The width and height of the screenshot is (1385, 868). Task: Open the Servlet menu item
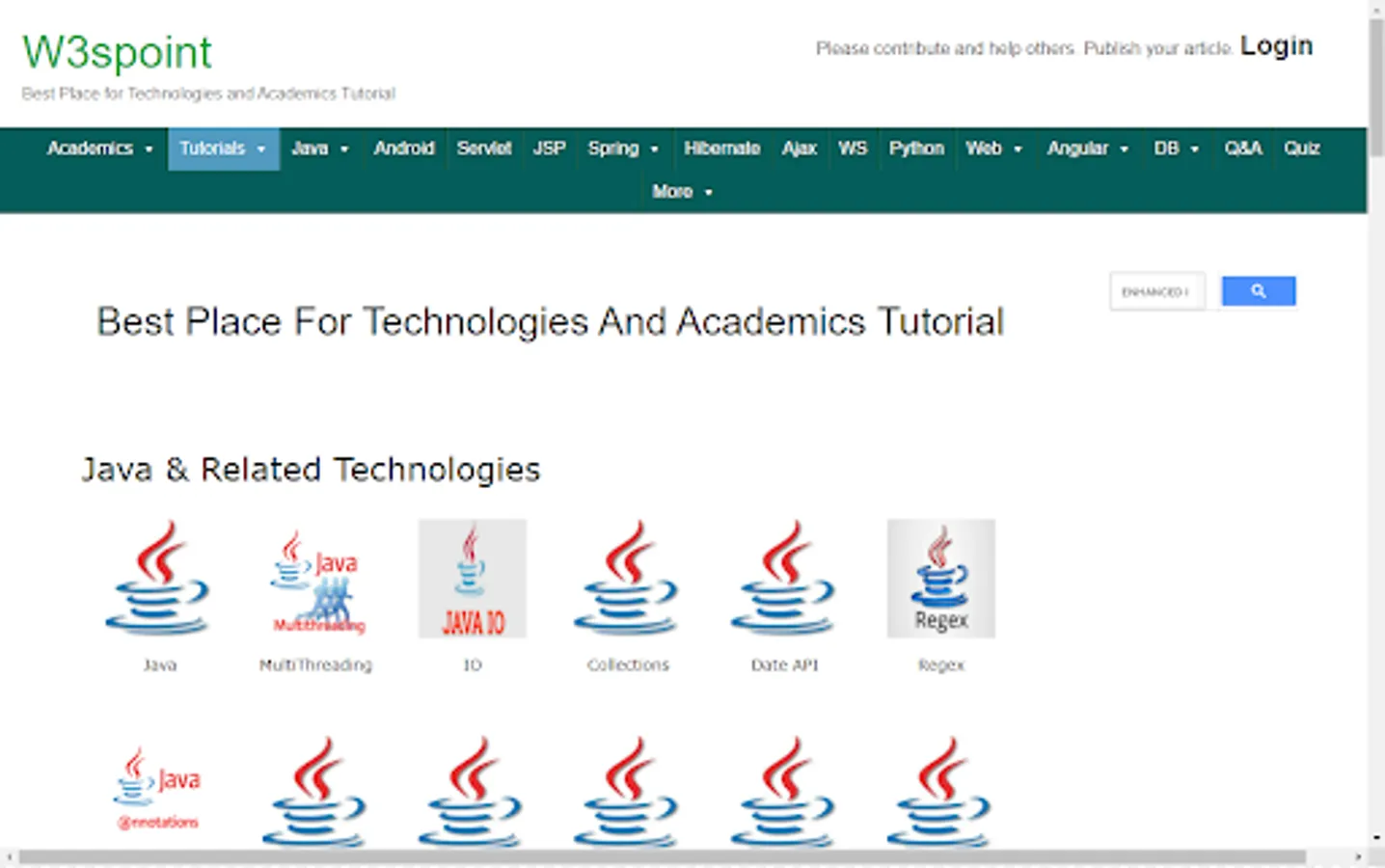(x=484, y=149)
